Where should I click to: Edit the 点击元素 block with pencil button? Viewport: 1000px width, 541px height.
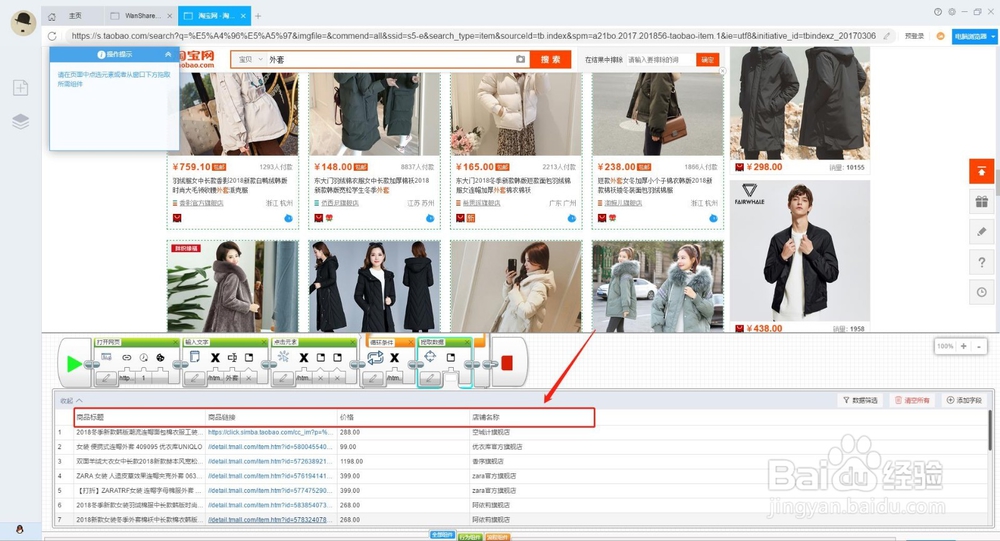283,378
